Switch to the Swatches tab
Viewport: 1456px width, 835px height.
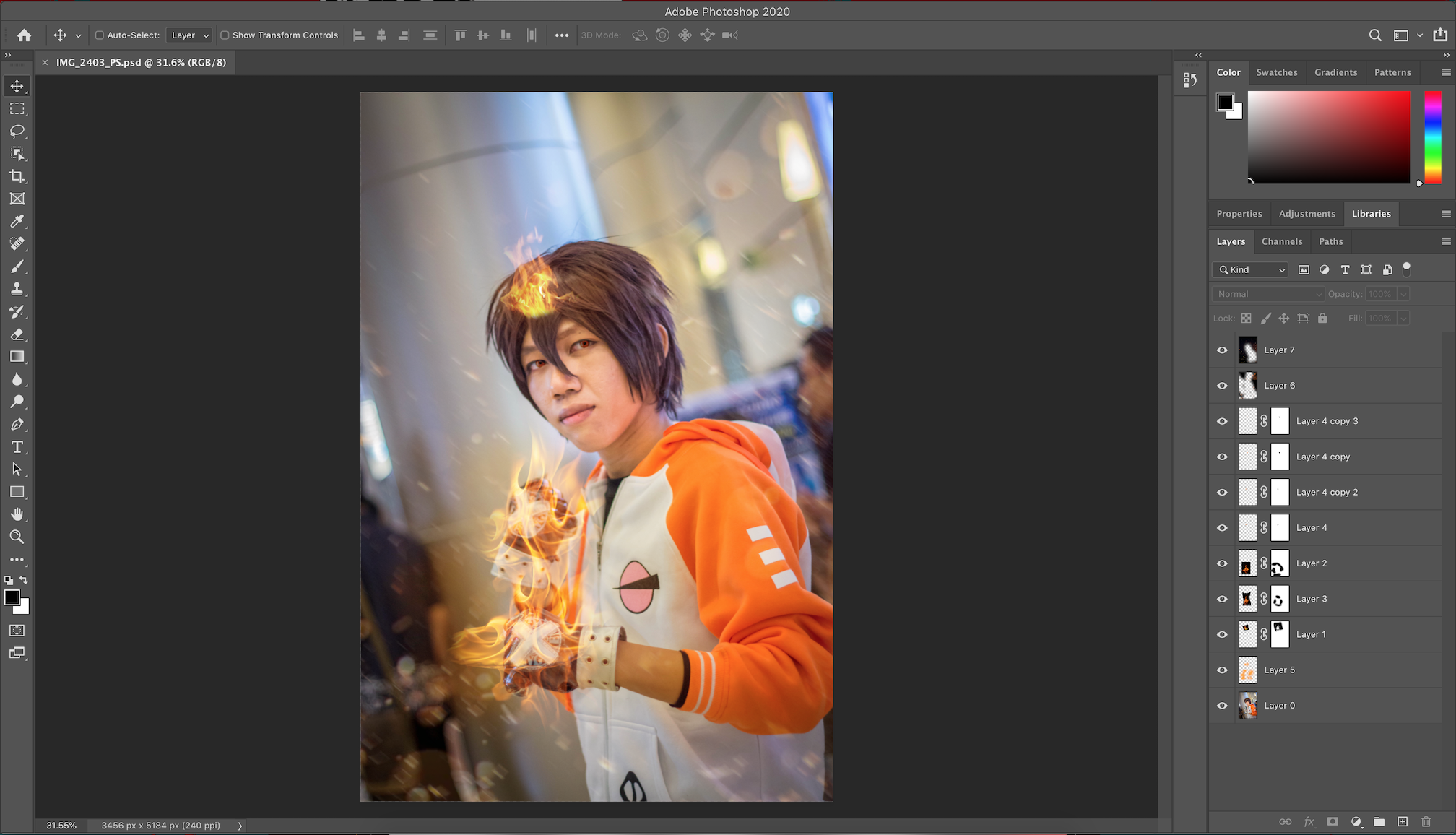[1277, 72]
